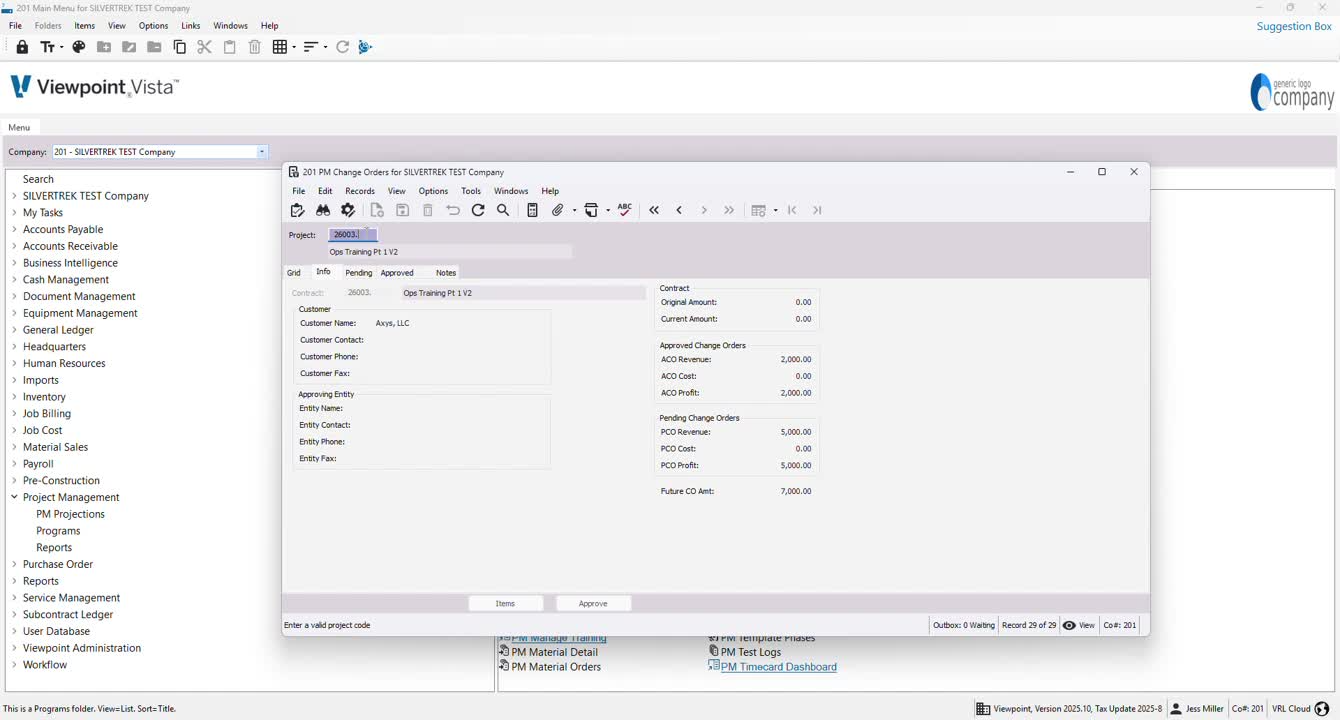1340x720 pixels.
Task: Open PM Test Logs program
Action: pos(751,652)
